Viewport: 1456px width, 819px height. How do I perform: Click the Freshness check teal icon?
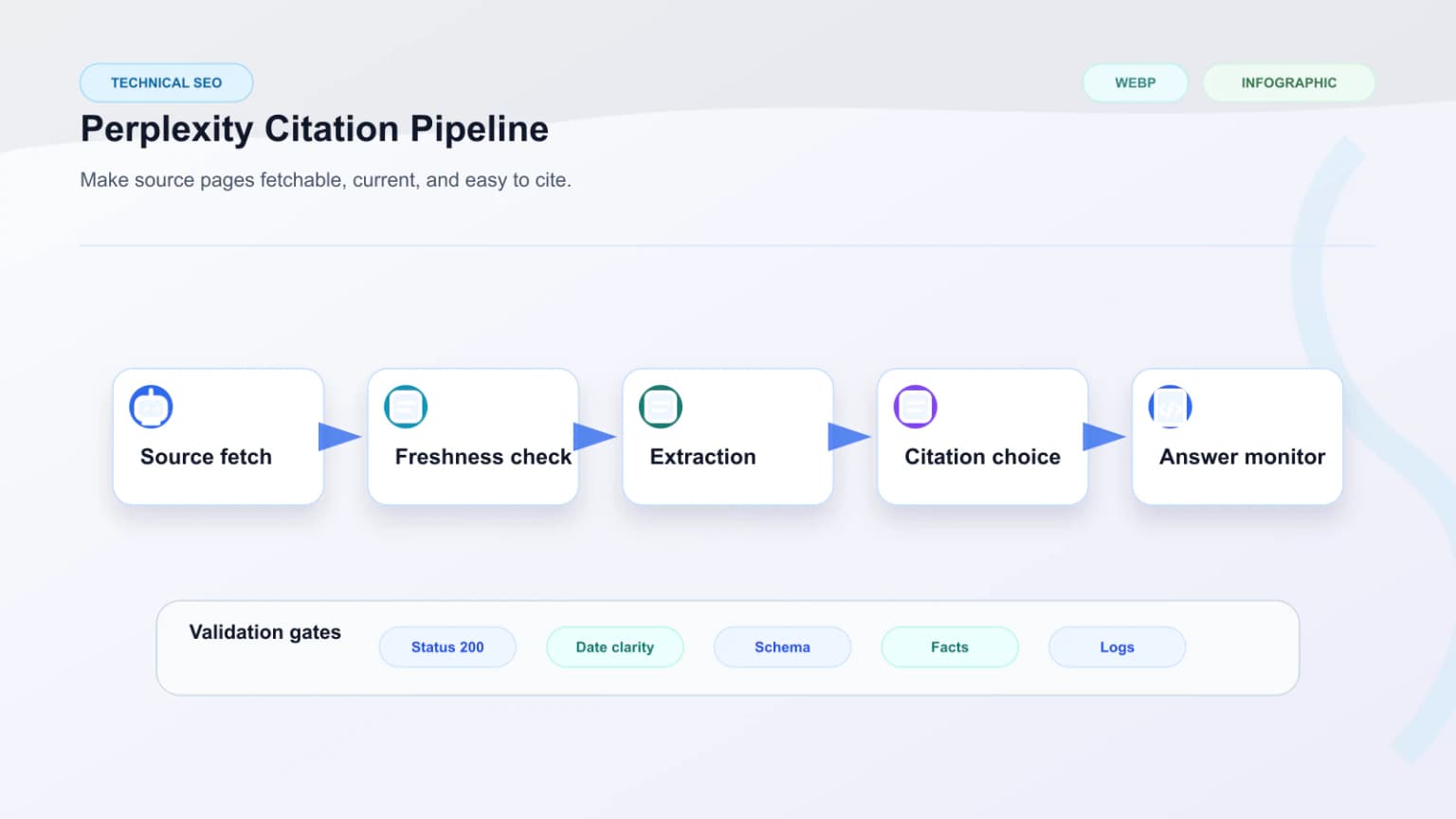[406, 407]
